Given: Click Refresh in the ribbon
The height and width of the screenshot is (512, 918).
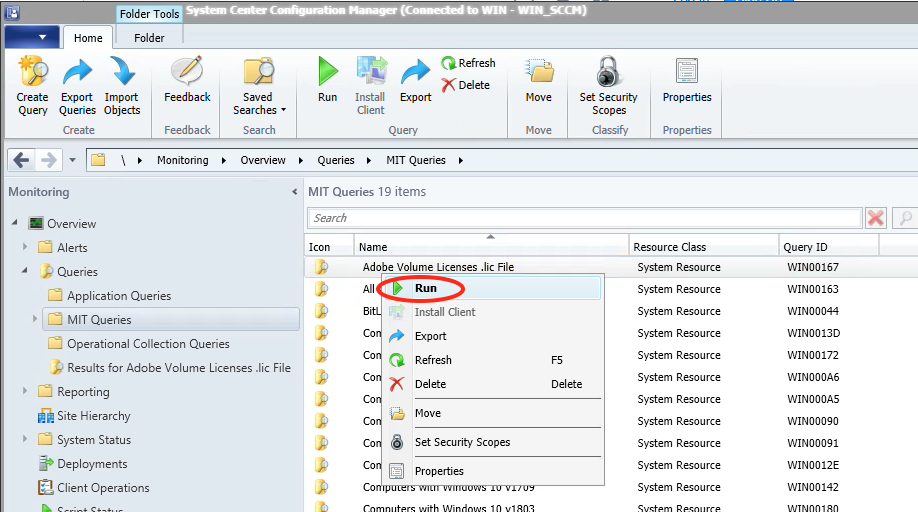Looking at the screenshot, I should (468, 63).
